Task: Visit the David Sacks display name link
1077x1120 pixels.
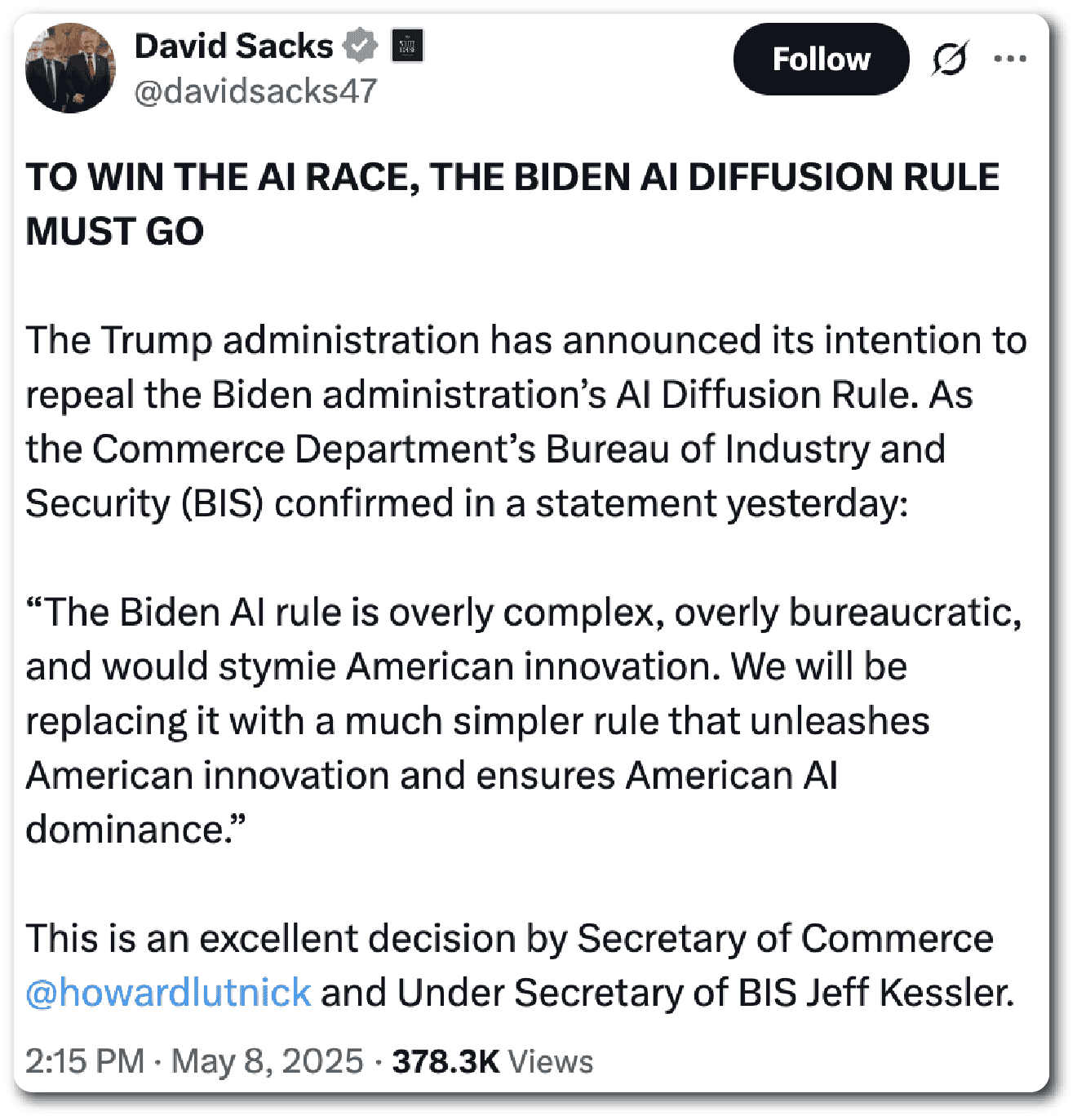Action: click(x=234, y=46)
